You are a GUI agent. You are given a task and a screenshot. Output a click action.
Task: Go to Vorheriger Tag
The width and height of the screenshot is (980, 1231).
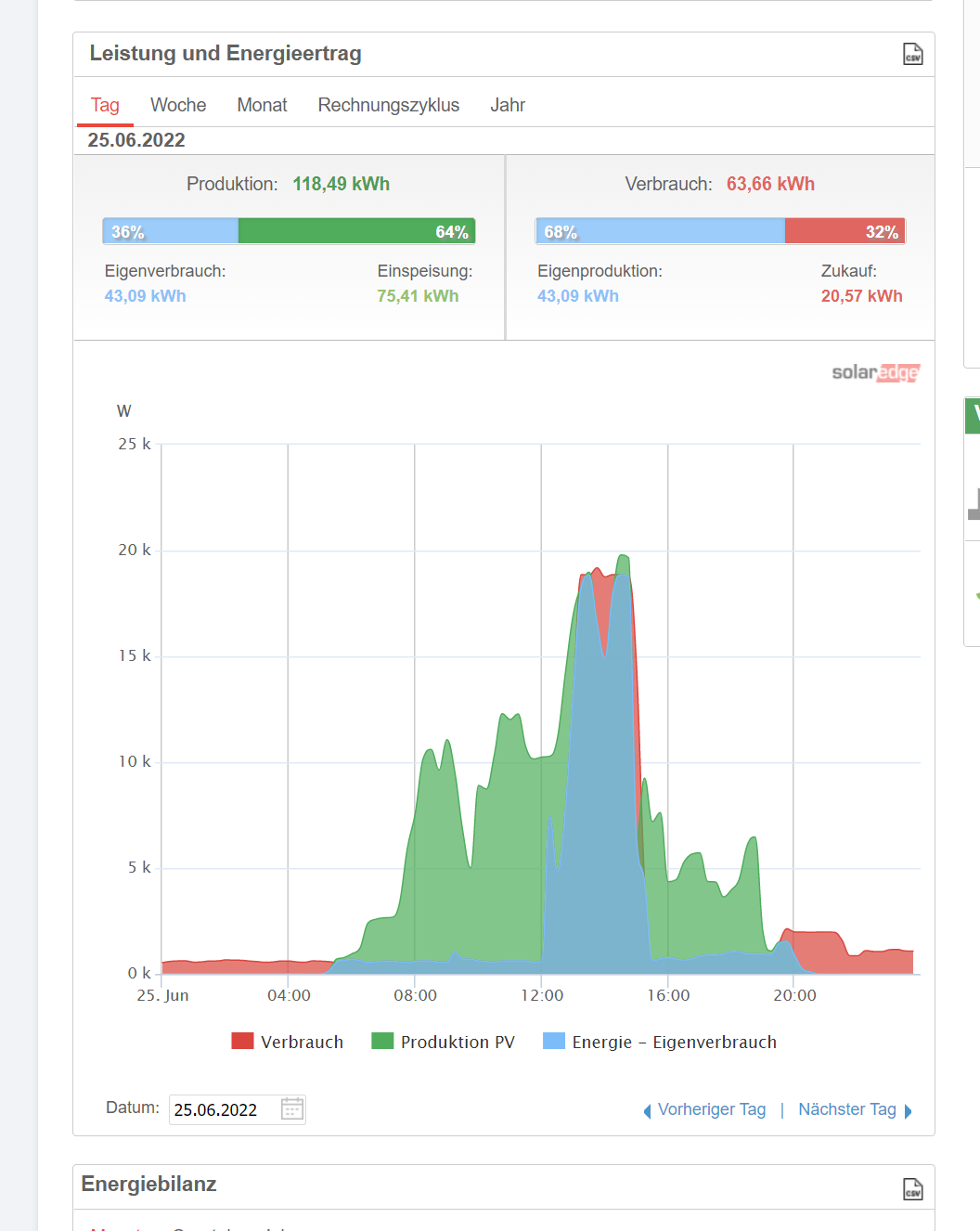pyautogui.click(x=711, y=1109)
